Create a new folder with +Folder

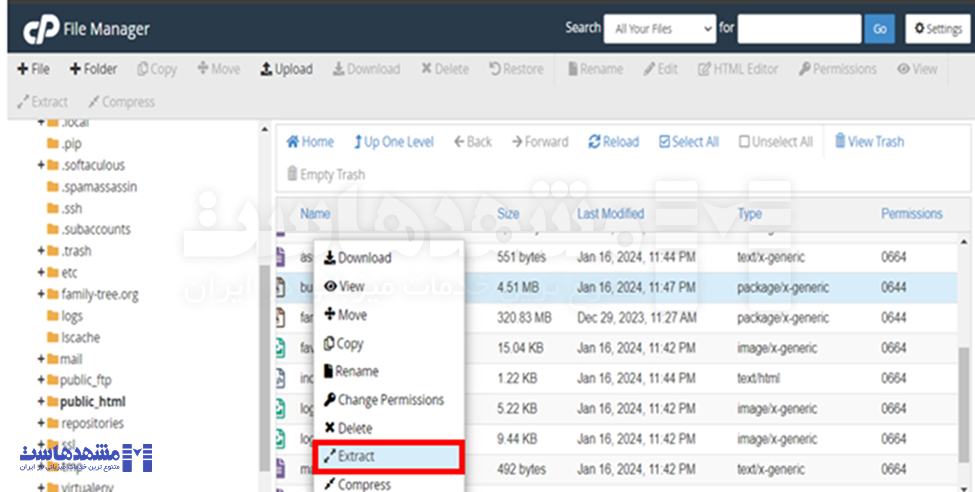93,69
